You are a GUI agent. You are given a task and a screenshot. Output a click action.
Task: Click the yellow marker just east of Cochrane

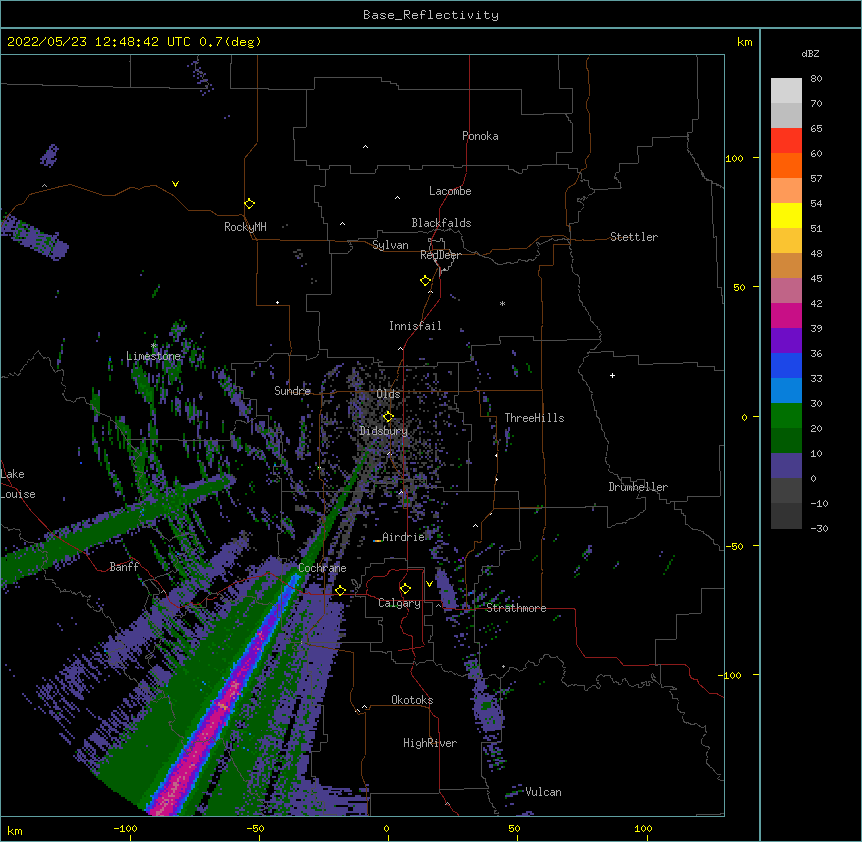(x=340, y=590)
